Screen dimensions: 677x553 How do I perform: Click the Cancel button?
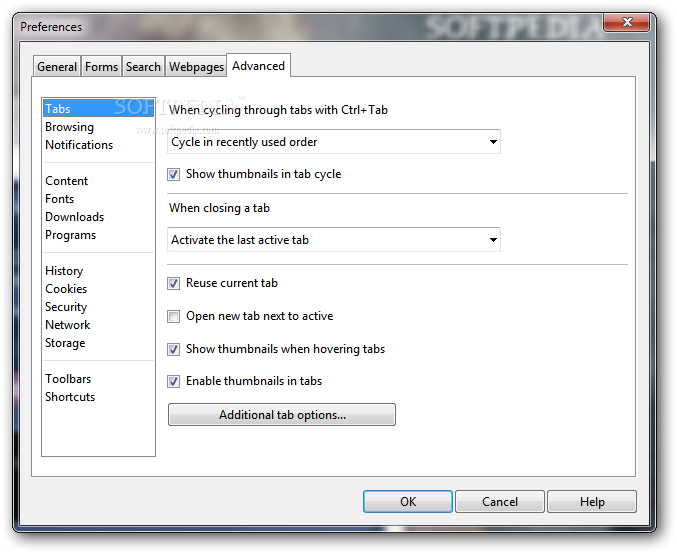point(500,502)
